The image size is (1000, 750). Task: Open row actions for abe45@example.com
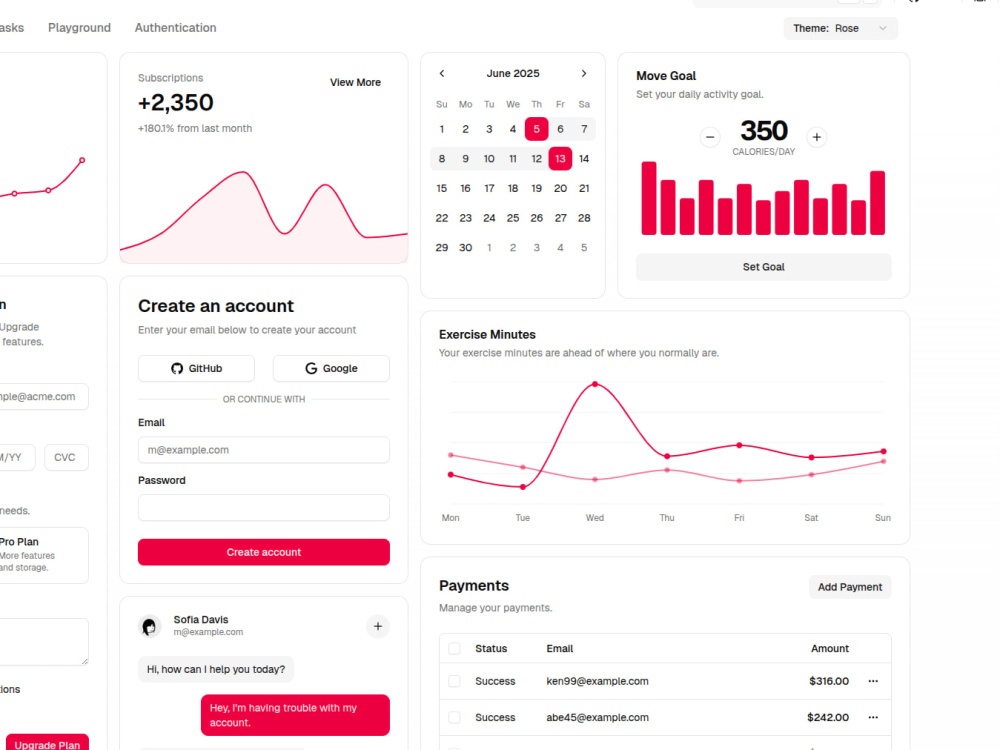coord(873,717)
